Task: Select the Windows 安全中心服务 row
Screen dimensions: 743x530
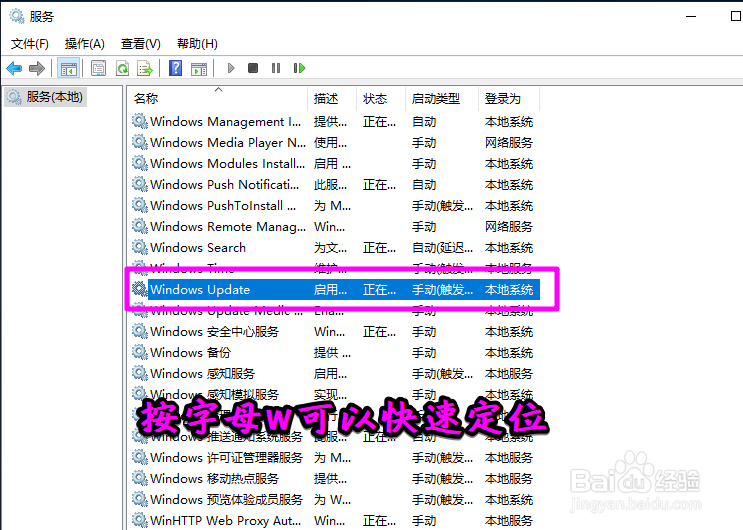Action: click(335, 331)
